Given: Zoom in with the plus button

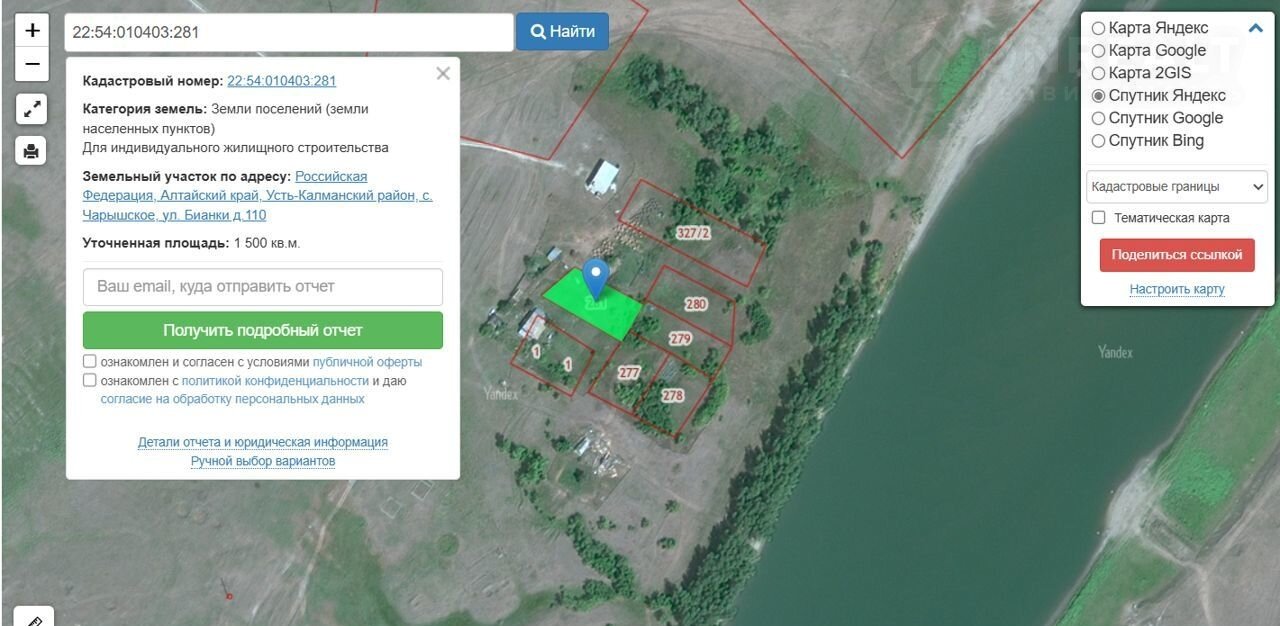Looking at the screenshot, I should point(32,30).
